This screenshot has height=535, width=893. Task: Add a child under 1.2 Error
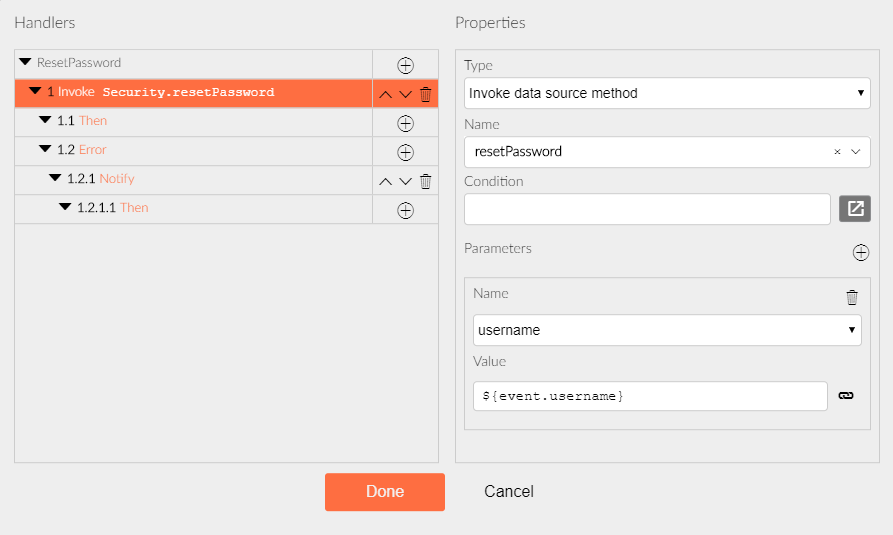point(405,153)
